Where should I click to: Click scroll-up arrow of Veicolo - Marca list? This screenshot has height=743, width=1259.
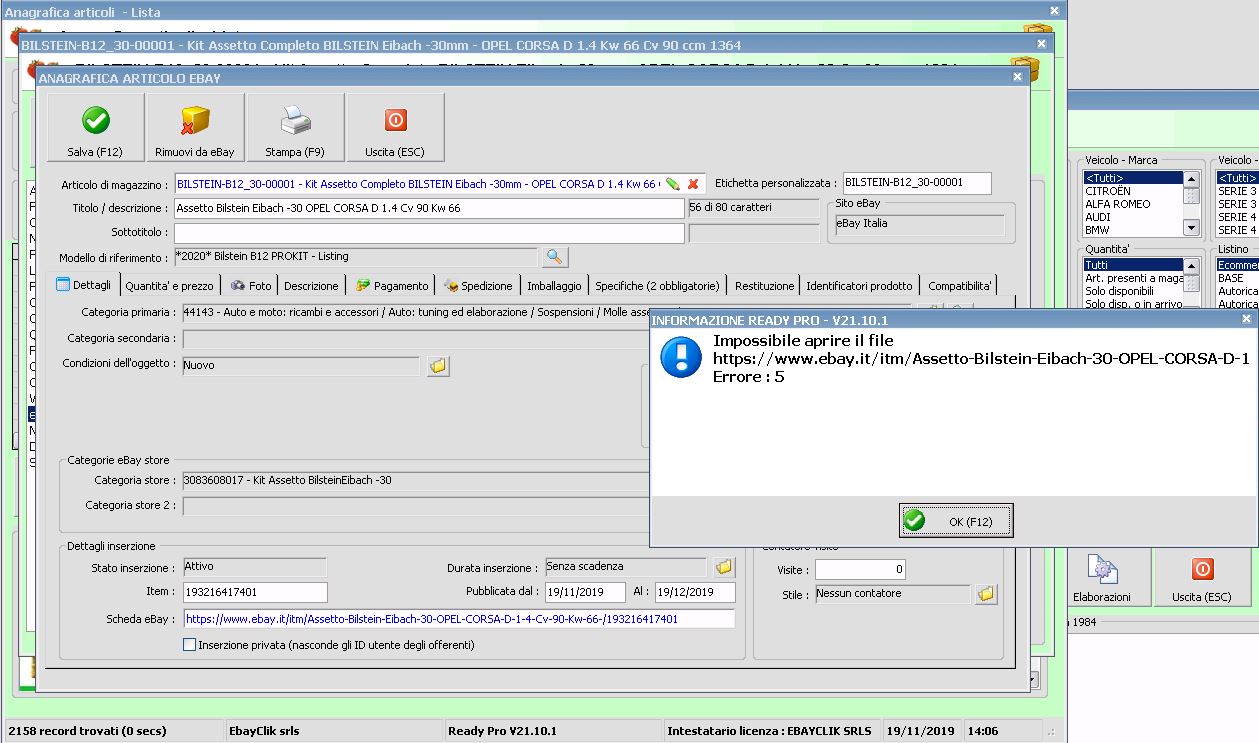(x=1191, y=179)
